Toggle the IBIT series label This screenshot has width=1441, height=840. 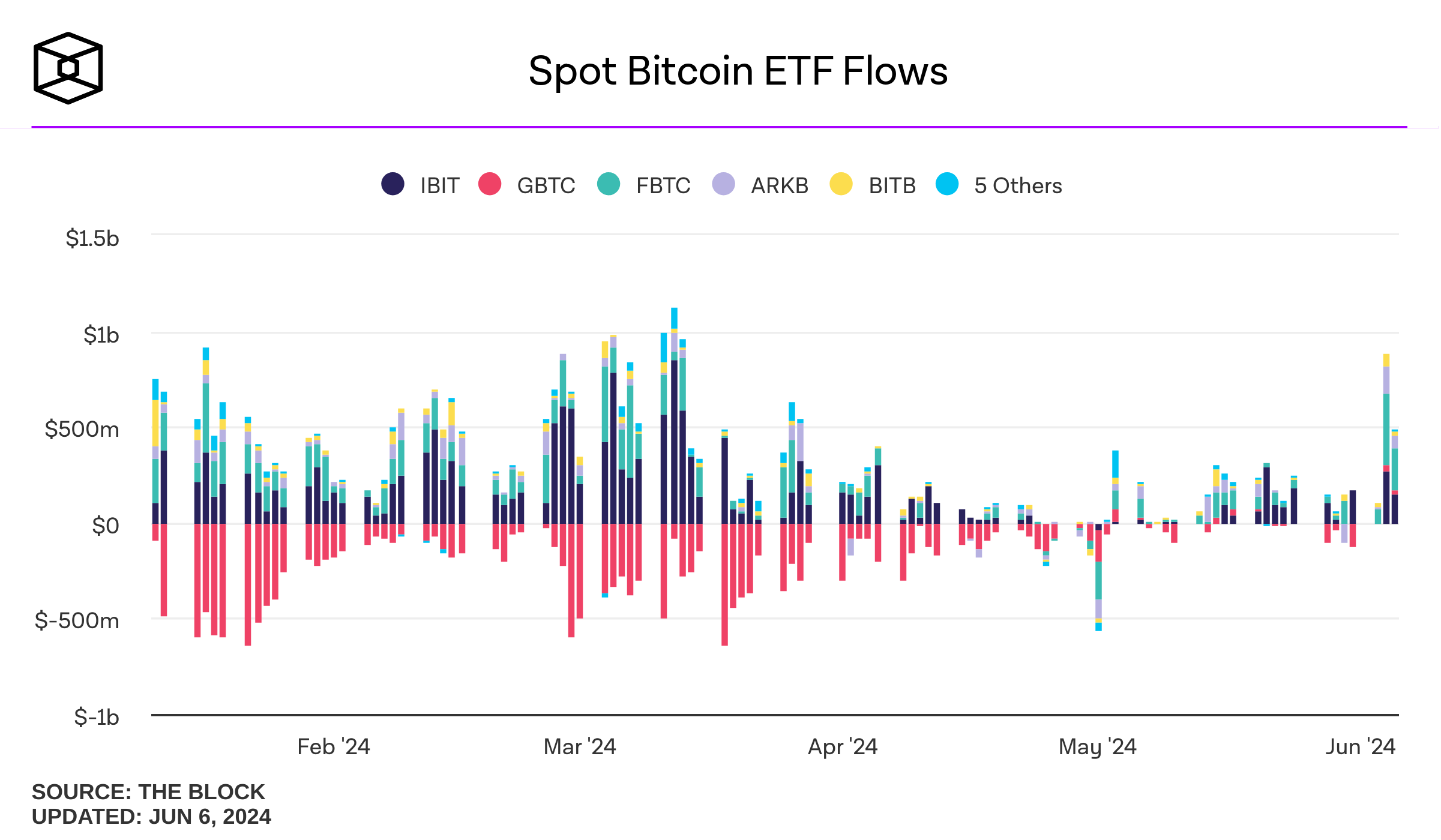point(439,186)
